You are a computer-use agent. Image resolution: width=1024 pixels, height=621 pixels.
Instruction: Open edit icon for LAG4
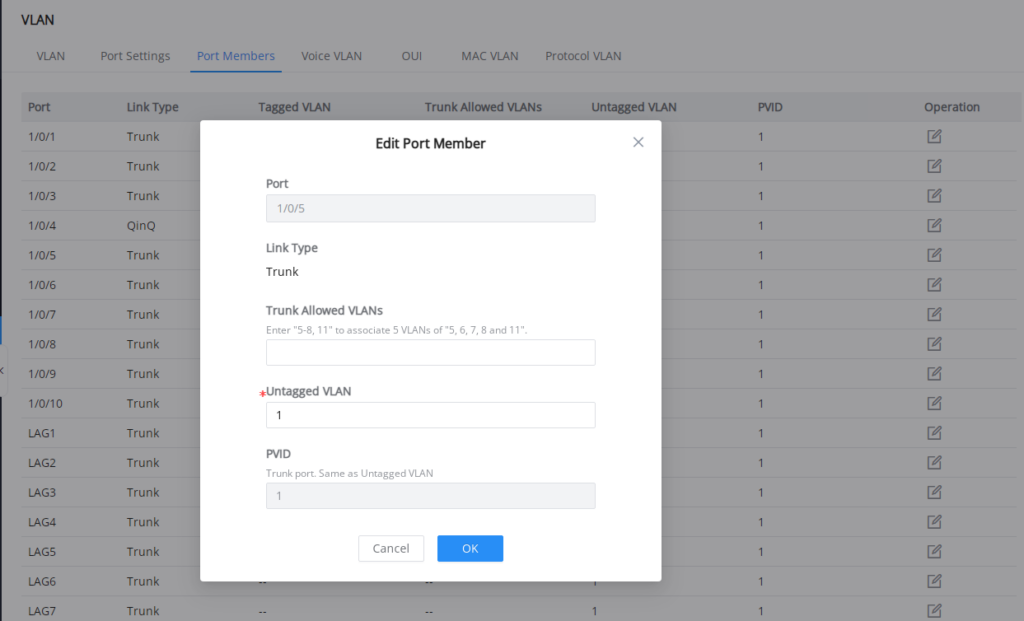(x=934, y=522)
